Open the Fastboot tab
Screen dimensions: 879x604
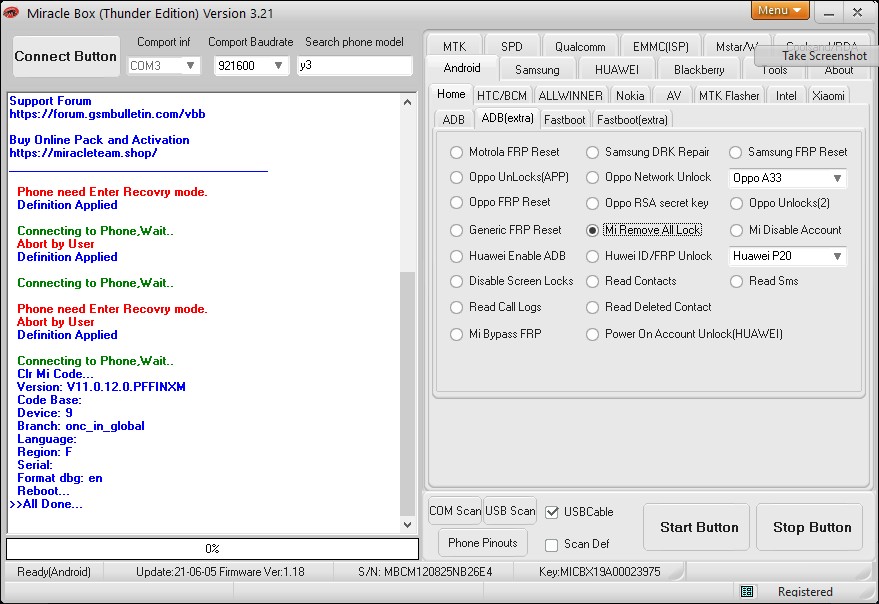(x=564, y=120)
